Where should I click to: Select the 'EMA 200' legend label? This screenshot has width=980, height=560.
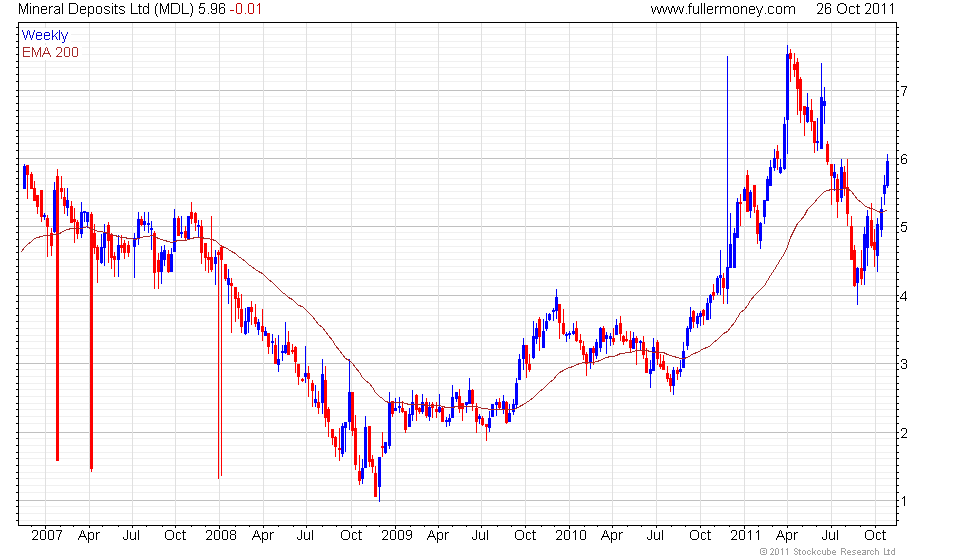(x=50, y=52)
